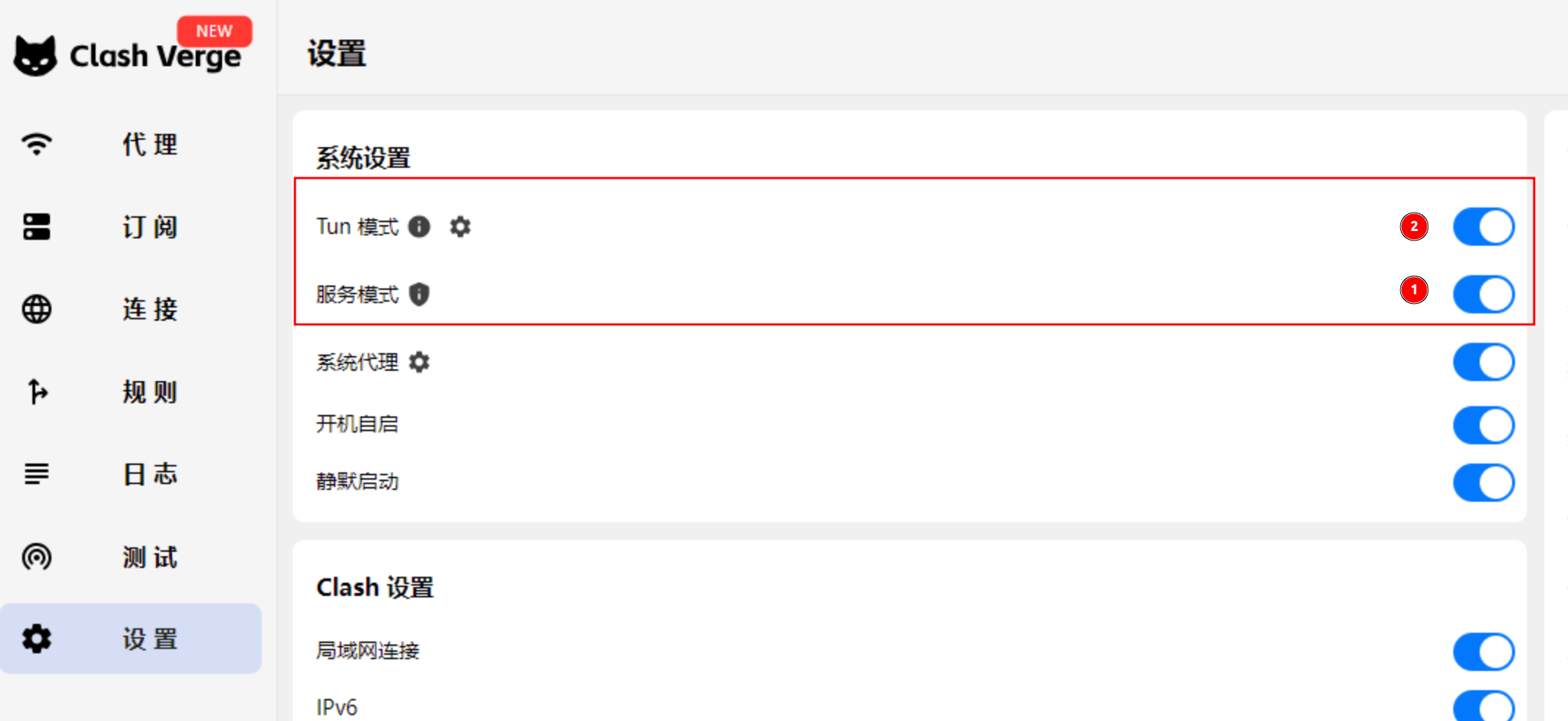
Task: Click the Clash Verge cat logo
Action: click(x=35, y=56)
